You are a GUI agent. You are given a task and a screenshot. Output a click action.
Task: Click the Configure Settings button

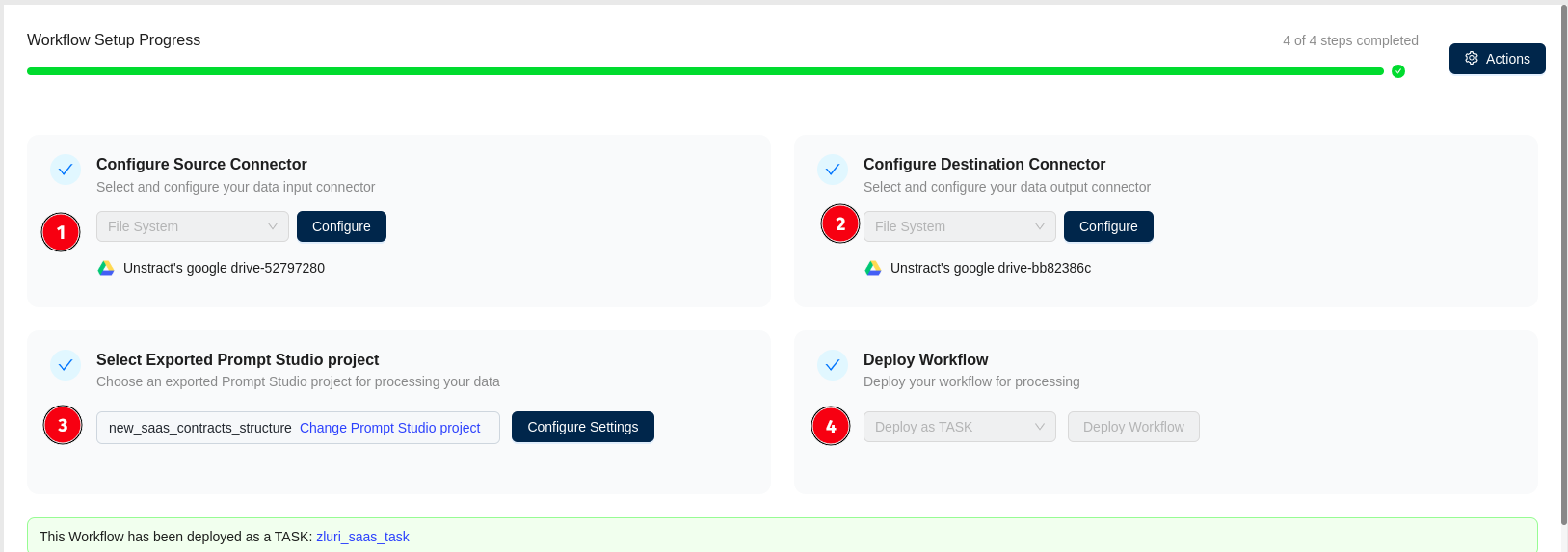(583, 427)
